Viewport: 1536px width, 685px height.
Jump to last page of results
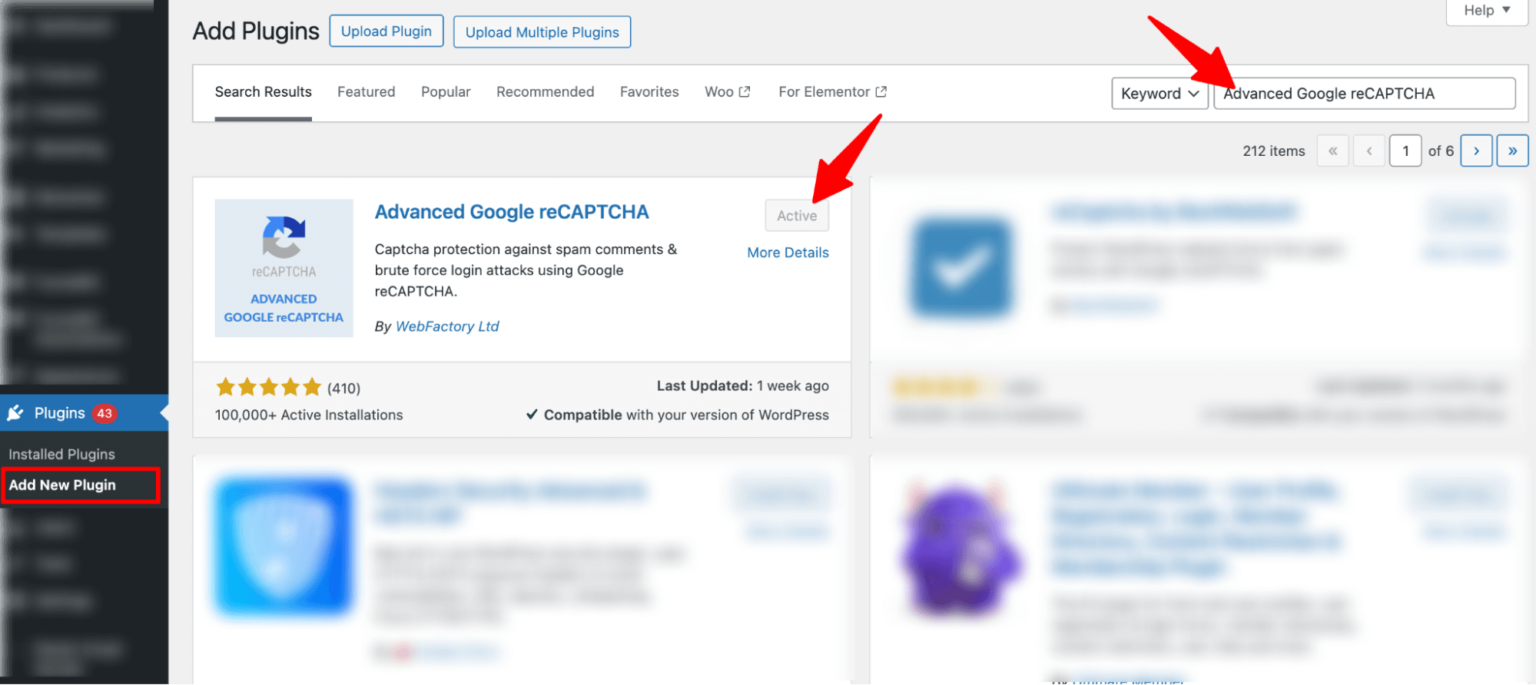(1512, 151)
